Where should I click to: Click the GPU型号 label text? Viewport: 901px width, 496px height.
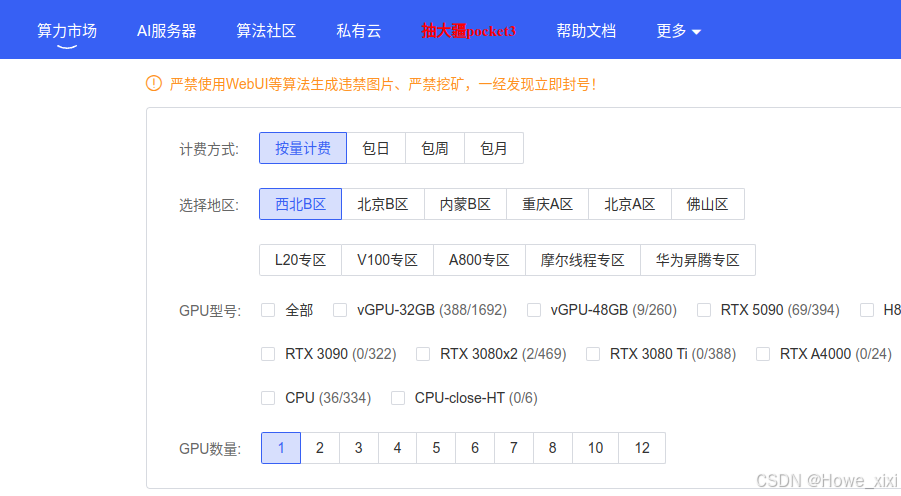tap(210, 311)
